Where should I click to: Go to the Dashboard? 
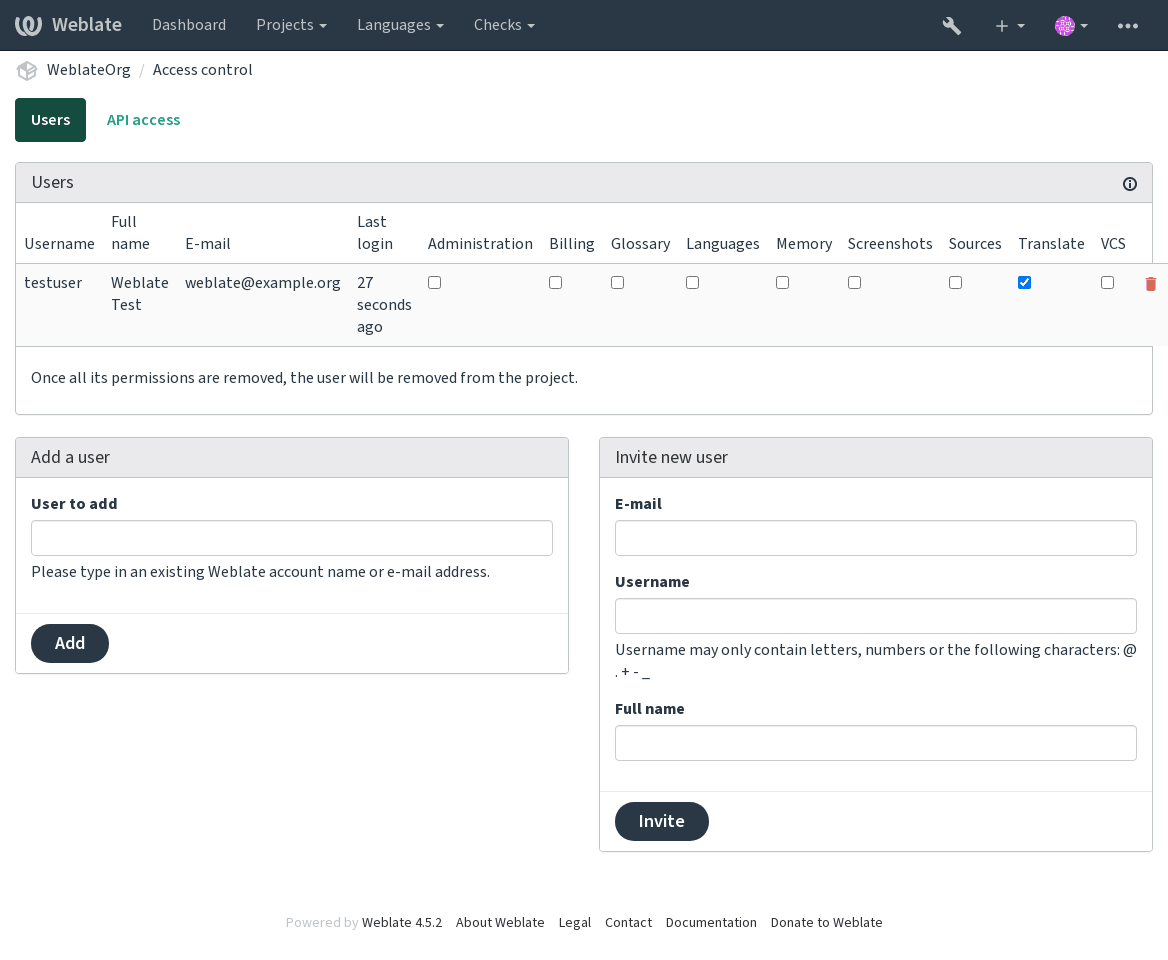coord(189,25)
